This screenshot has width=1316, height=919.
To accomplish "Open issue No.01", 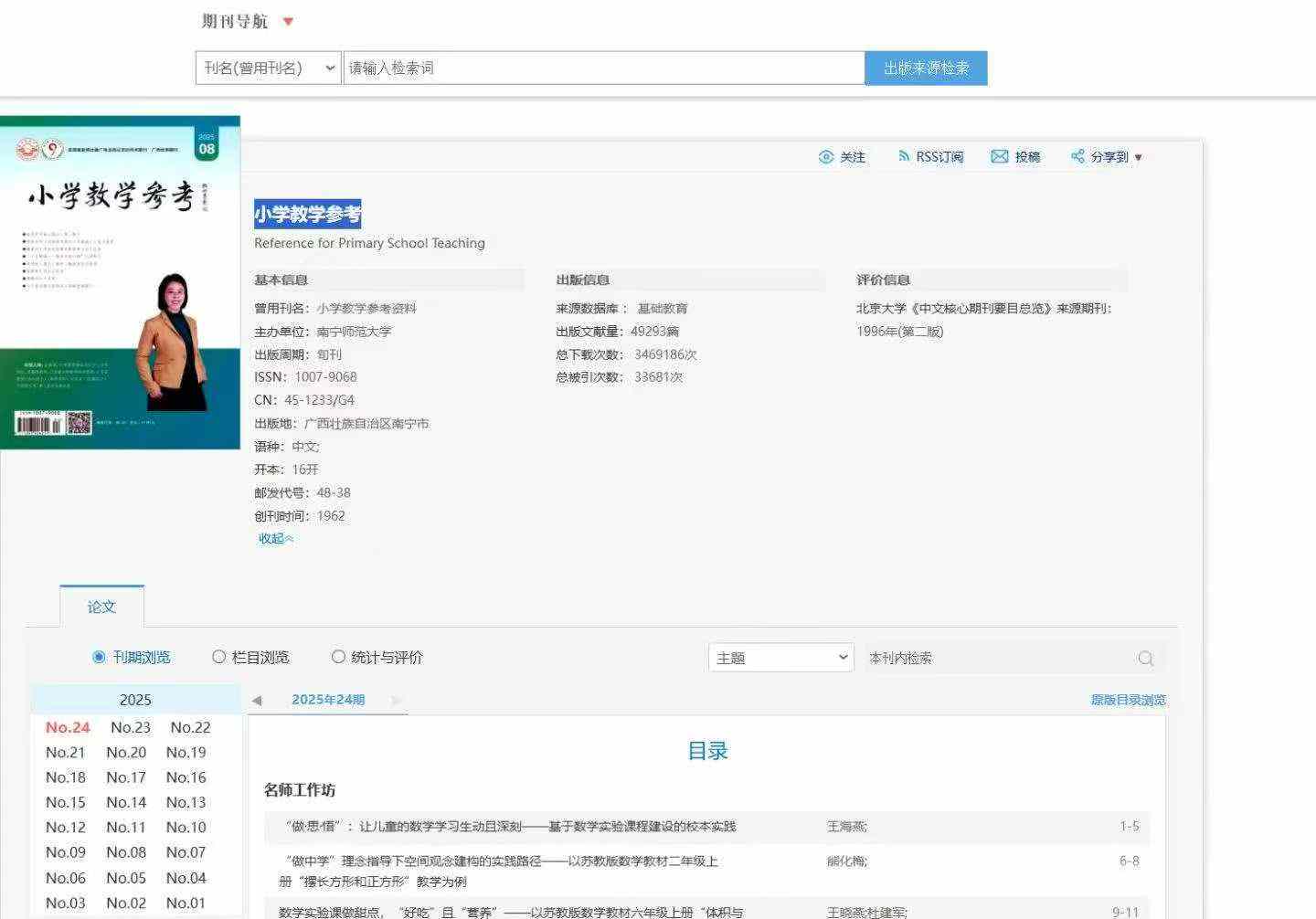I will click(x=186, y=903).
